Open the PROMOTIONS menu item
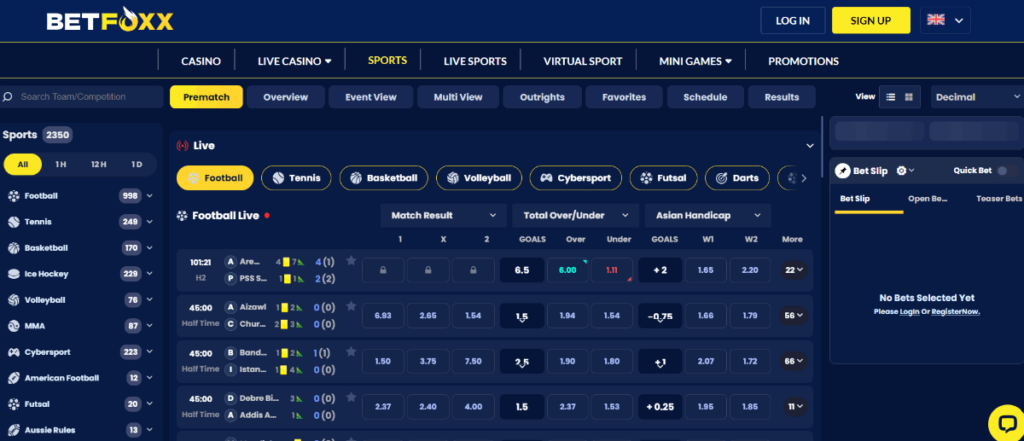 (x=803, y=61)
